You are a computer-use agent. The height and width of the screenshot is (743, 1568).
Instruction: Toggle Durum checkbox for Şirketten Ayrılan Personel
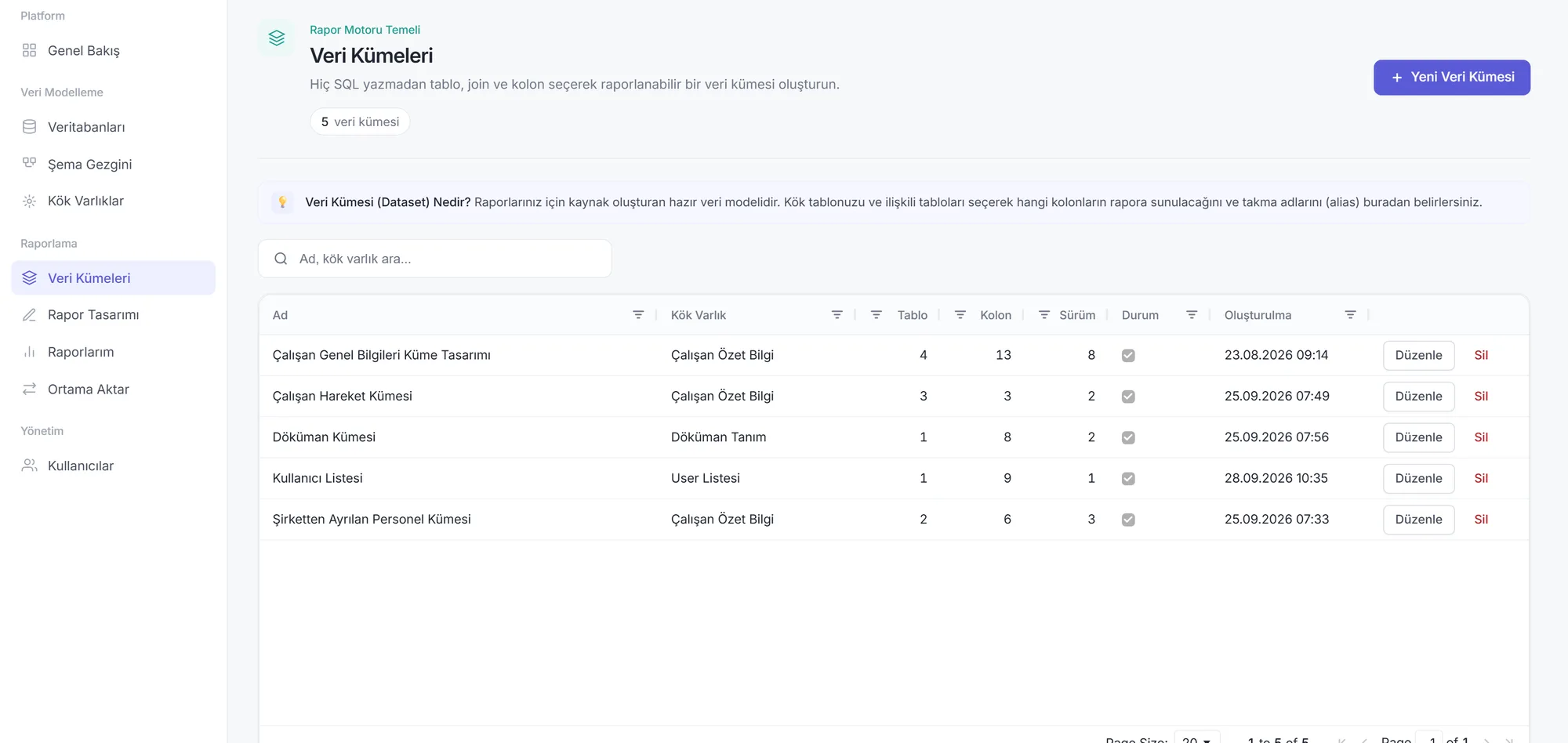pyautogui.click(x=1128, y=520)
